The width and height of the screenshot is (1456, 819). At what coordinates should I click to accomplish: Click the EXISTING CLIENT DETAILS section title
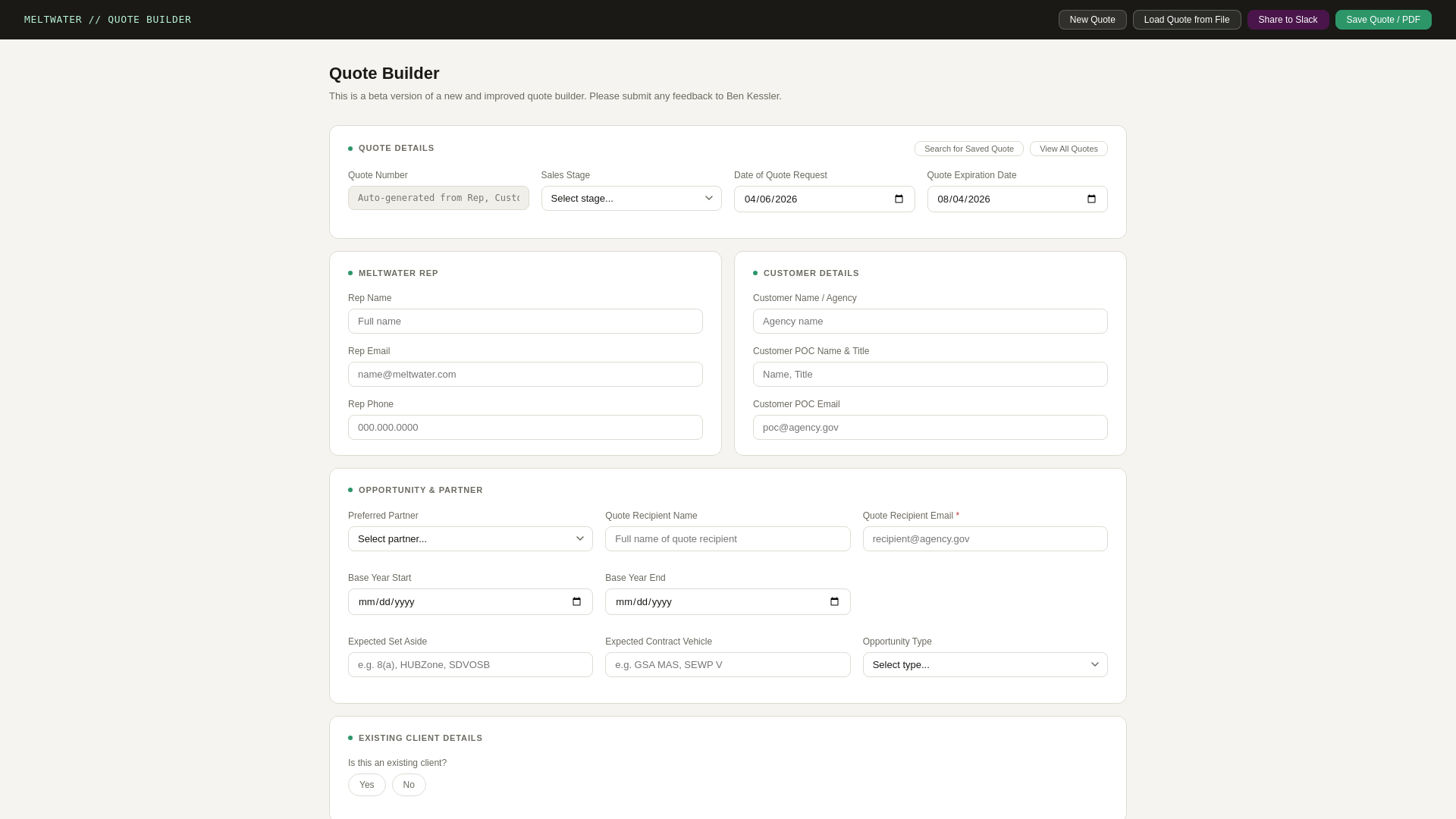421,739
